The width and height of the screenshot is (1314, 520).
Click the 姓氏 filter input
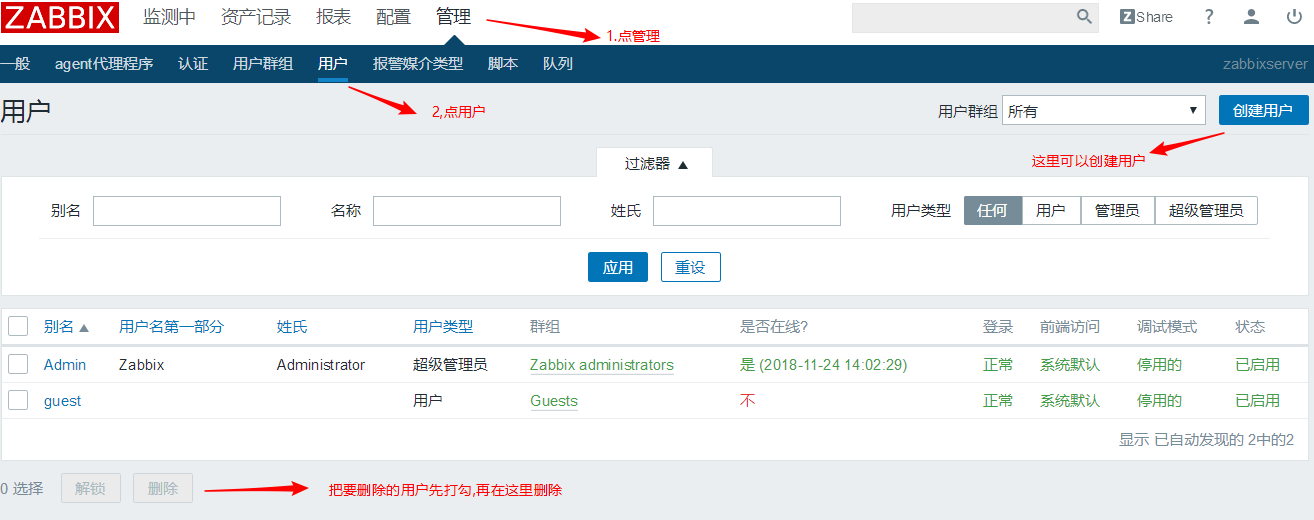pyautogui.click(x=747, y=211)
